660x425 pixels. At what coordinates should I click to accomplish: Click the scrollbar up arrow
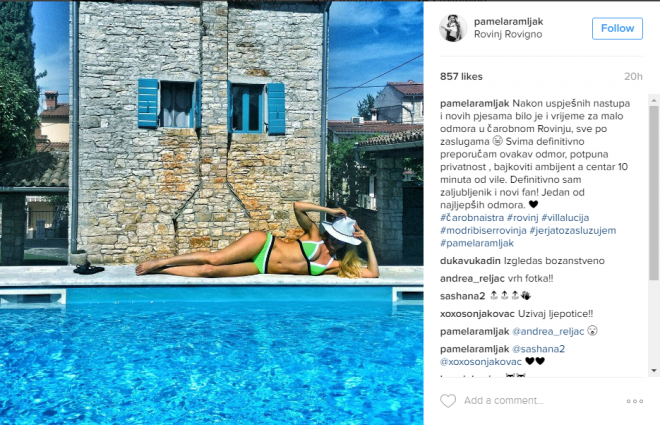[x=654, y=100]
